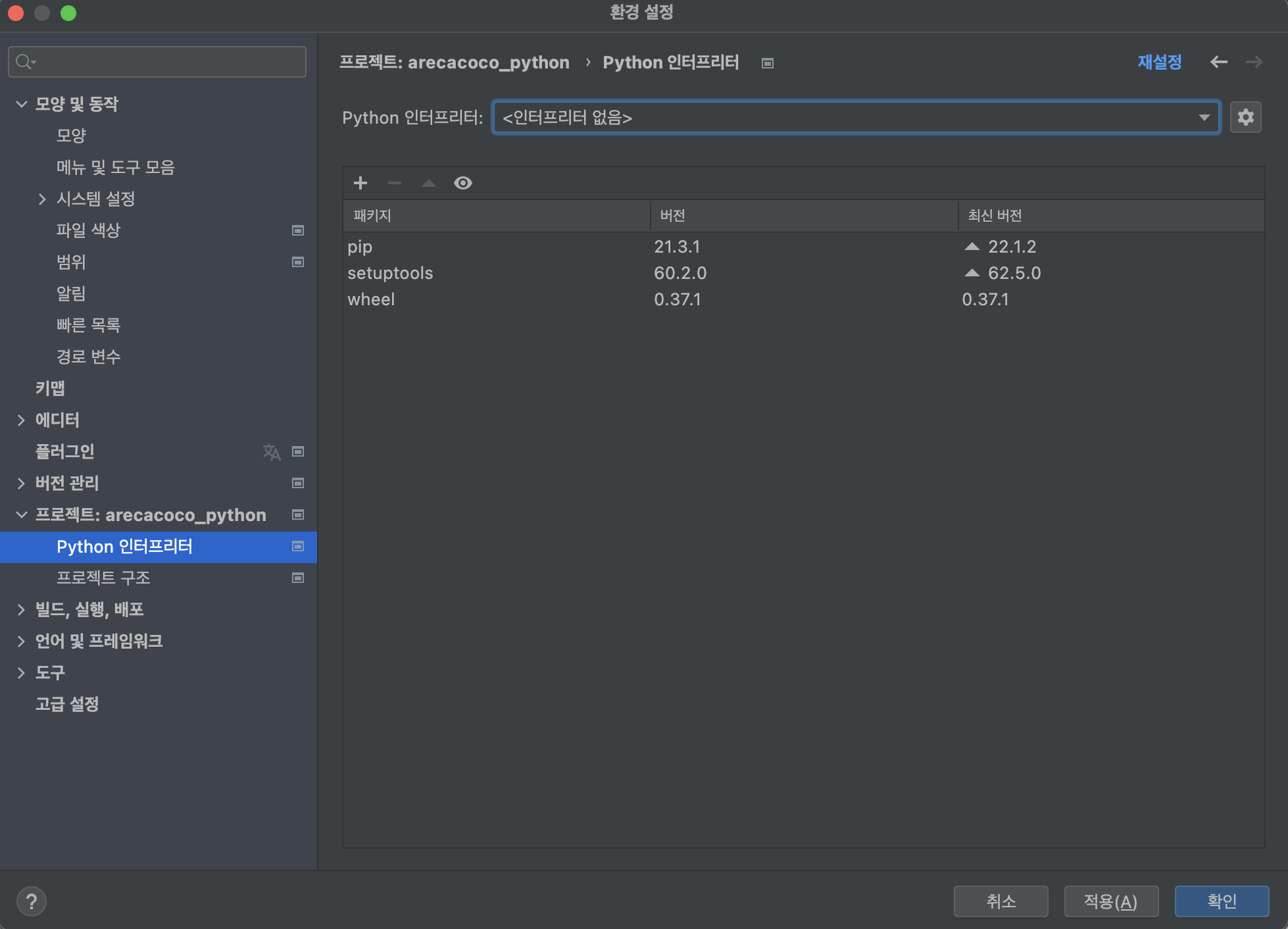This screenshot has width=1288, height=929.
Task: Click the project-level icon in 플러그인 row
Action: pyautogui.click(x=298, y=451)
